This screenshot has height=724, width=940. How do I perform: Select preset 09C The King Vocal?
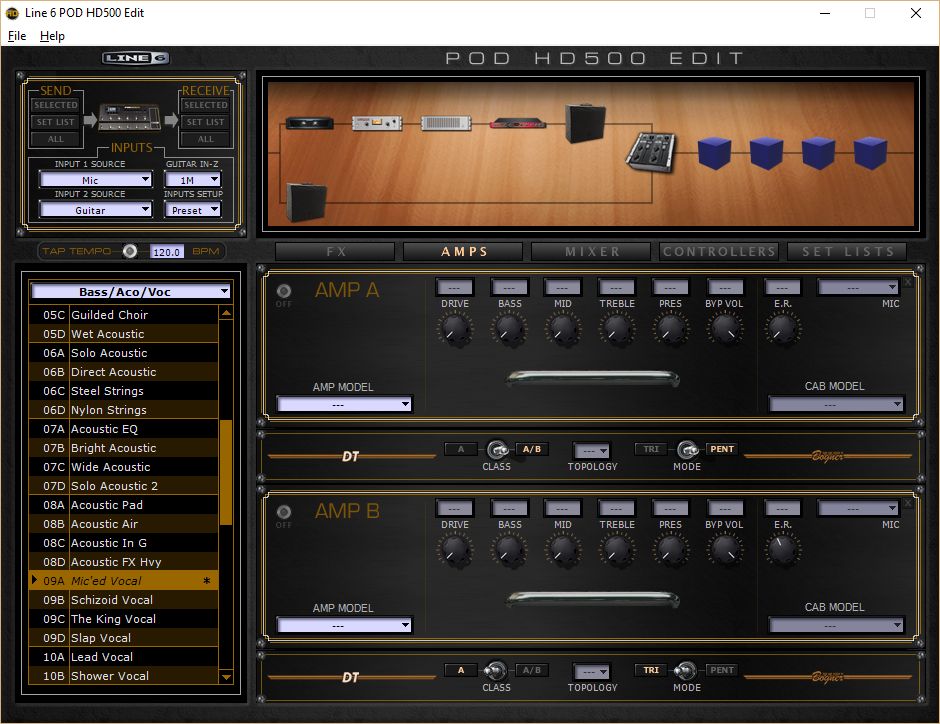pos(123,619)
